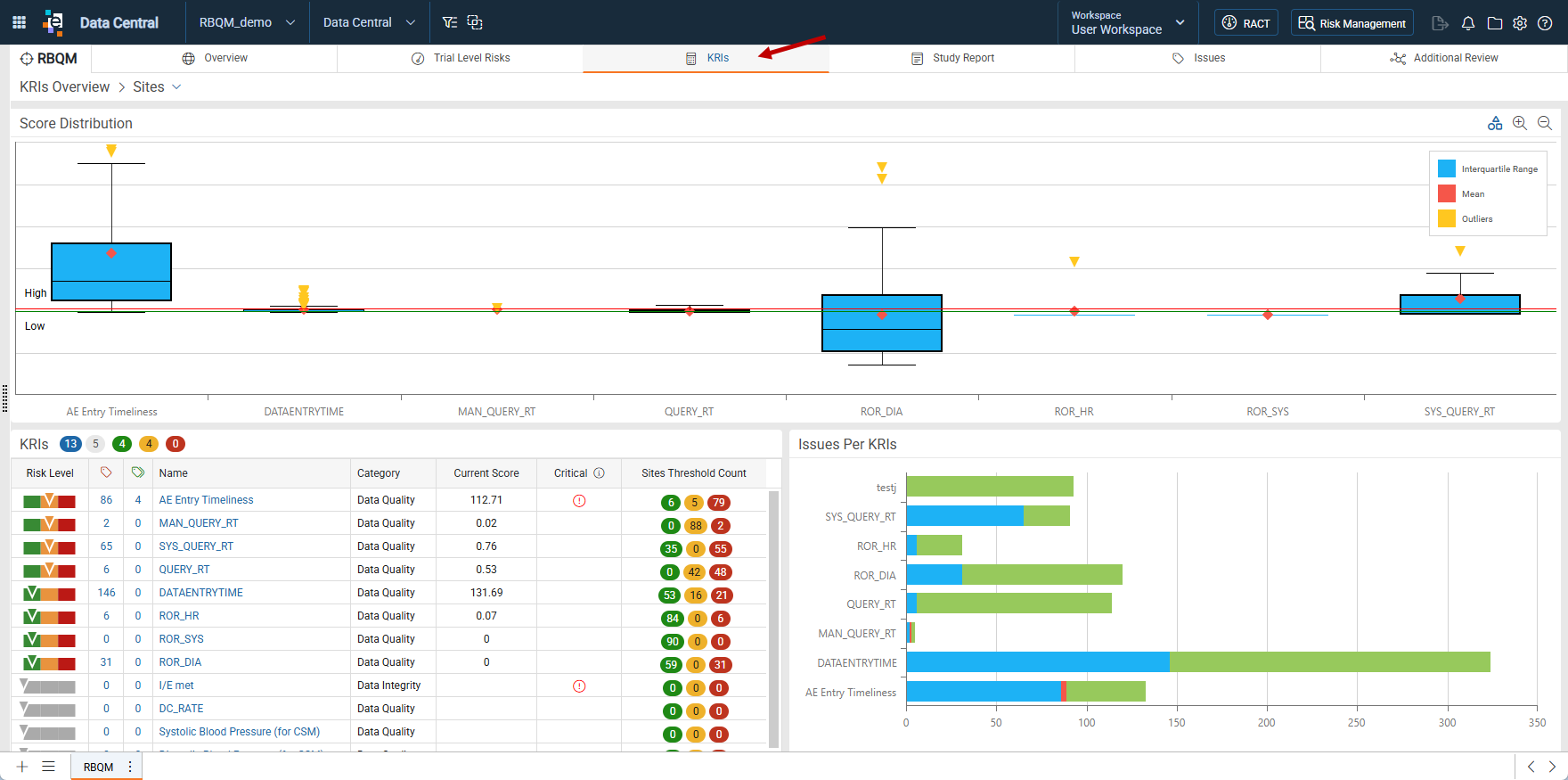The image size is (1568, 780).
Task: Click the green 90 badge for ROR_SYS
Action: (673, 642)
